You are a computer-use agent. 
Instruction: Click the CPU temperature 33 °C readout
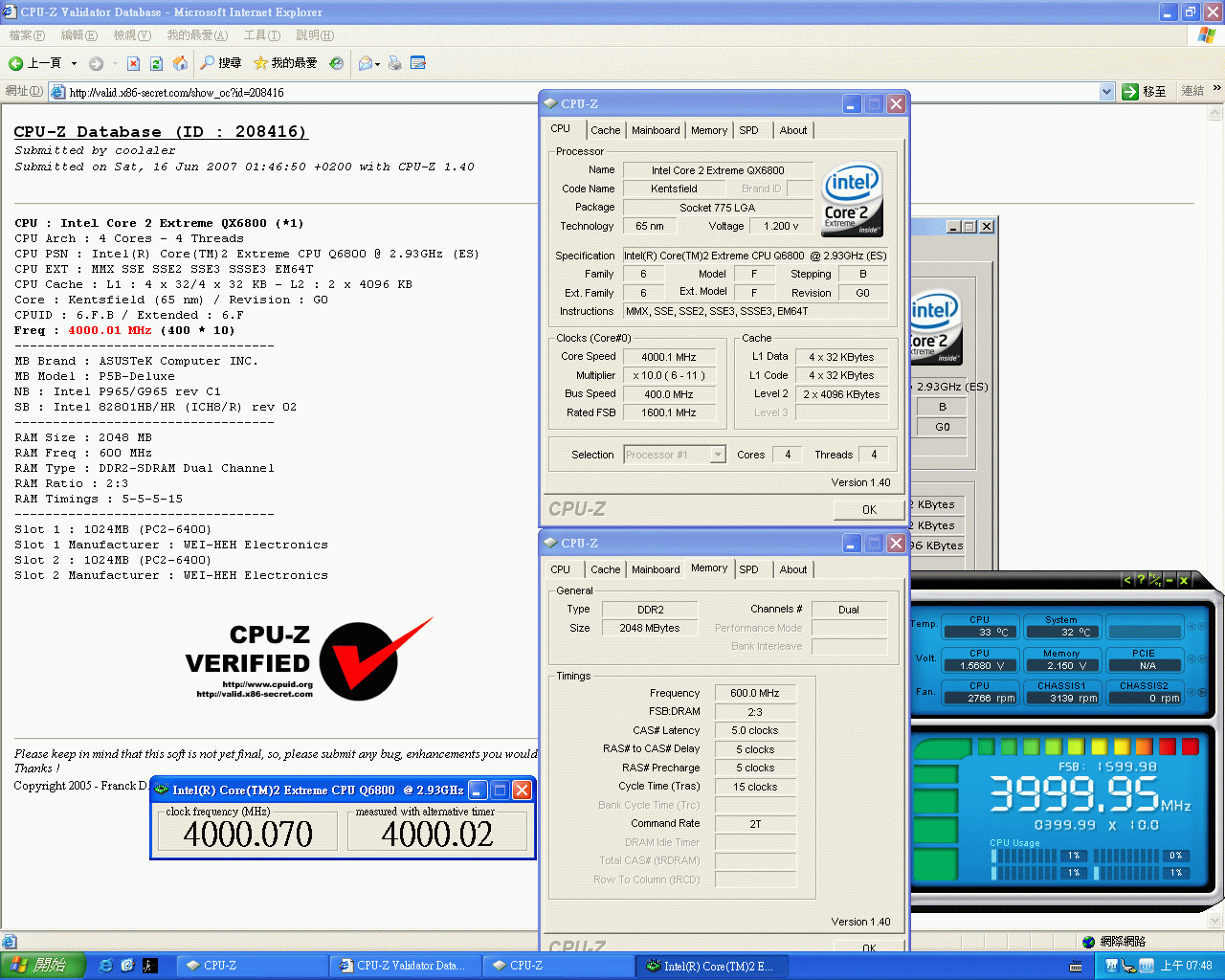pos(979,632)
